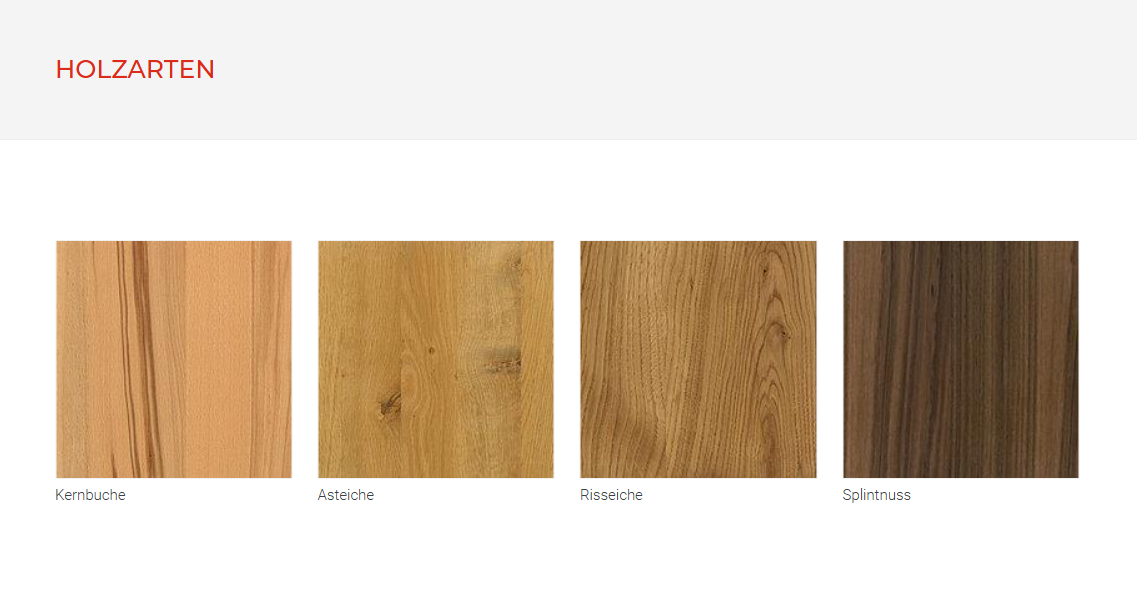Select the Kernbuche wood sample image
The image size is (1137, 597).
[x=174, y=359]
